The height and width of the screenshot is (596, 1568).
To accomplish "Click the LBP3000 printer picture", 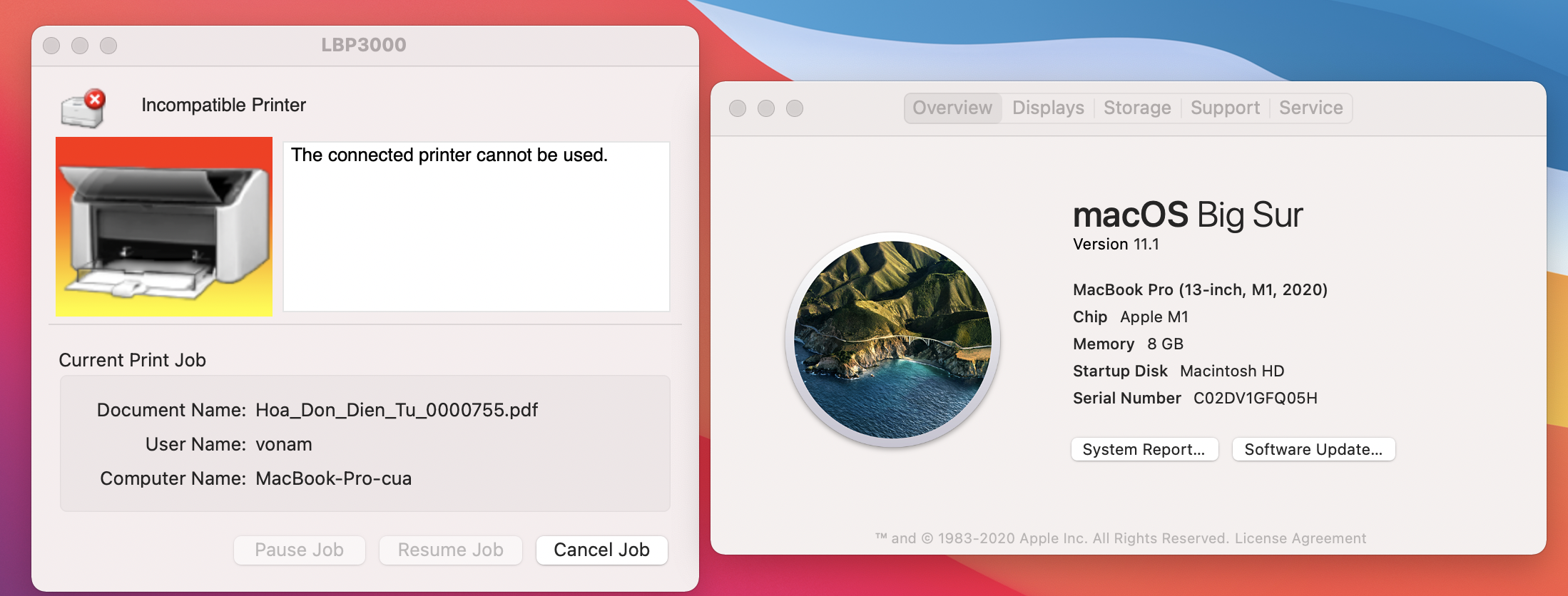I will point(164,226).
